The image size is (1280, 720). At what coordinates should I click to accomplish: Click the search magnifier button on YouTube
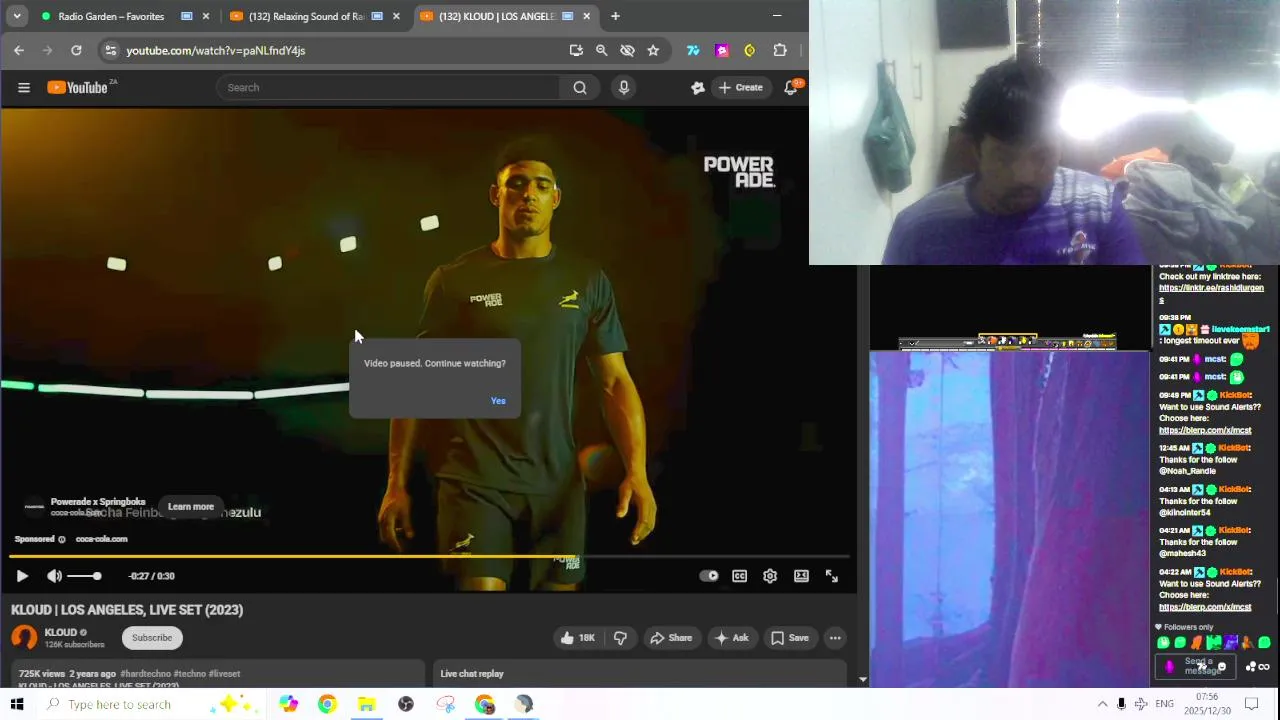click(580, 88)
